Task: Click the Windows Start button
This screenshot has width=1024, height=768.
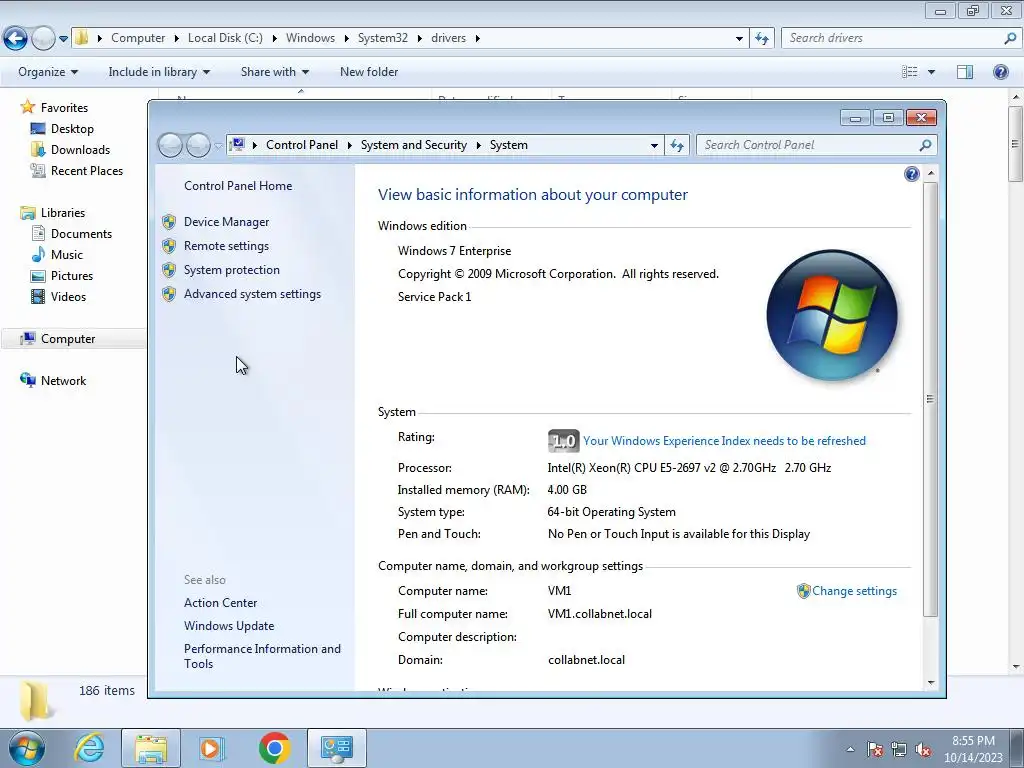Action: coord(27,748)
